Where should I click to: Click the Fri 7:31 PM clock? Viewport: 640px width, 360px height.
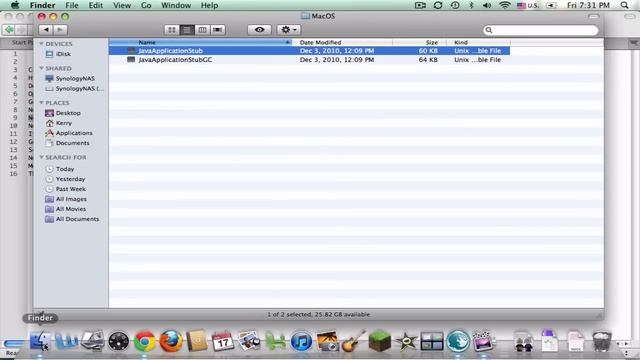point(588,5)
